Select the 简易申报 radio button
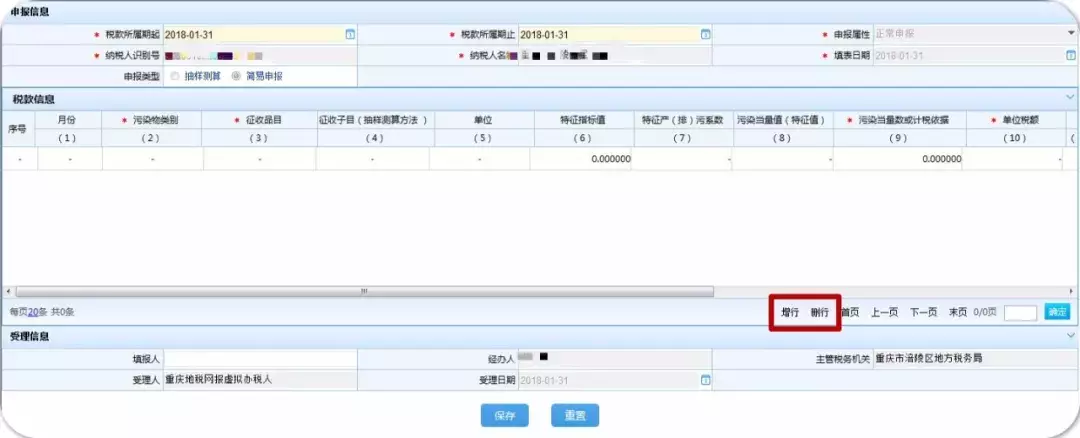The height and width of the screenshot is (438, 1080). click(x=236, y=76)
